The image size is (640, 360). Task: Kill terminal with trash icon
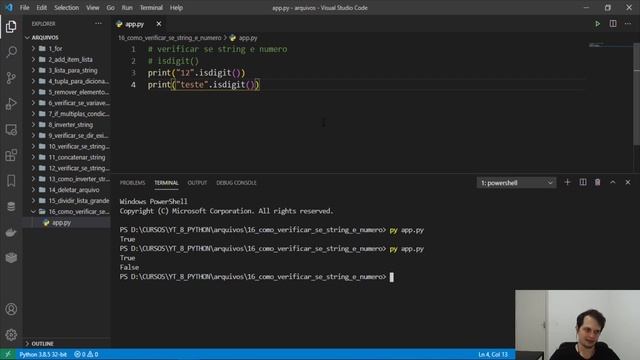tap(598, 182)
